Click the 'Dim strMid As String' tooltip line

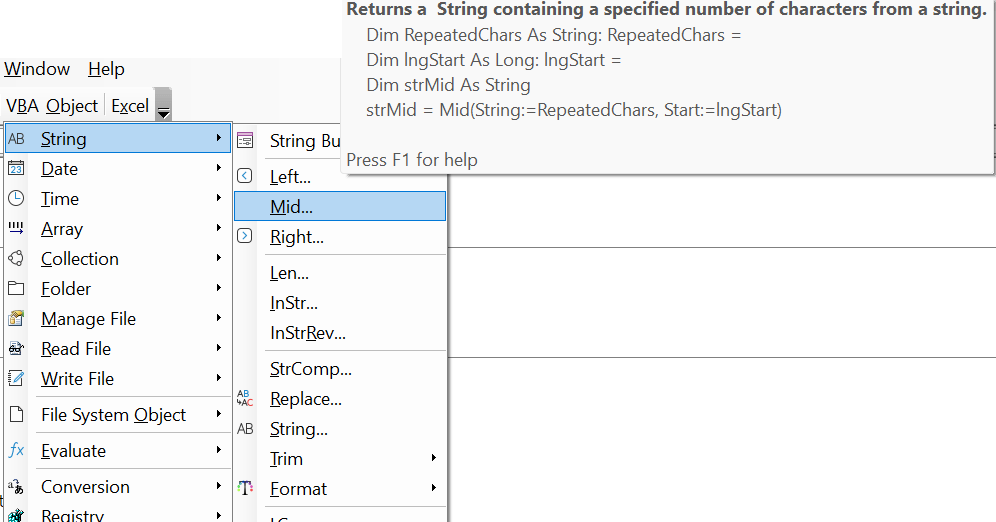pos(448,84)
